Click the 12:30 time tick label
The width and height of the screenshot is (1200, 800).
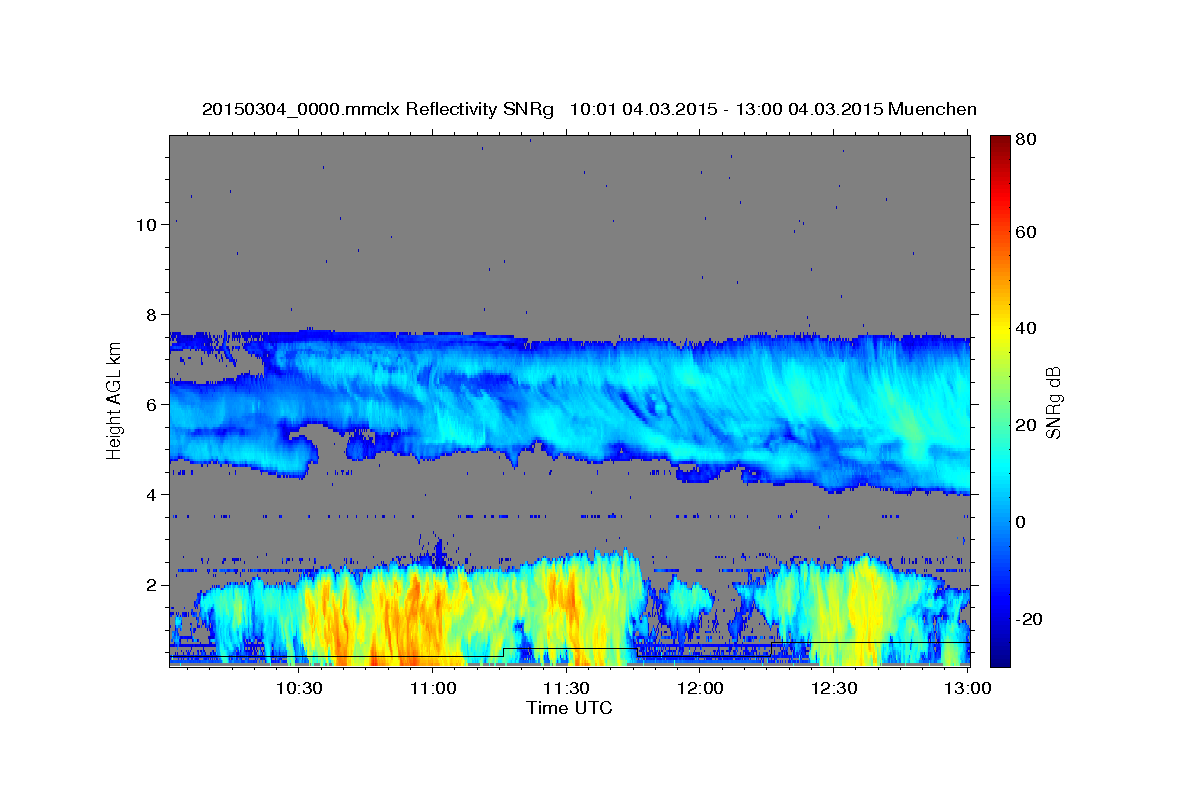coord(835,688)
